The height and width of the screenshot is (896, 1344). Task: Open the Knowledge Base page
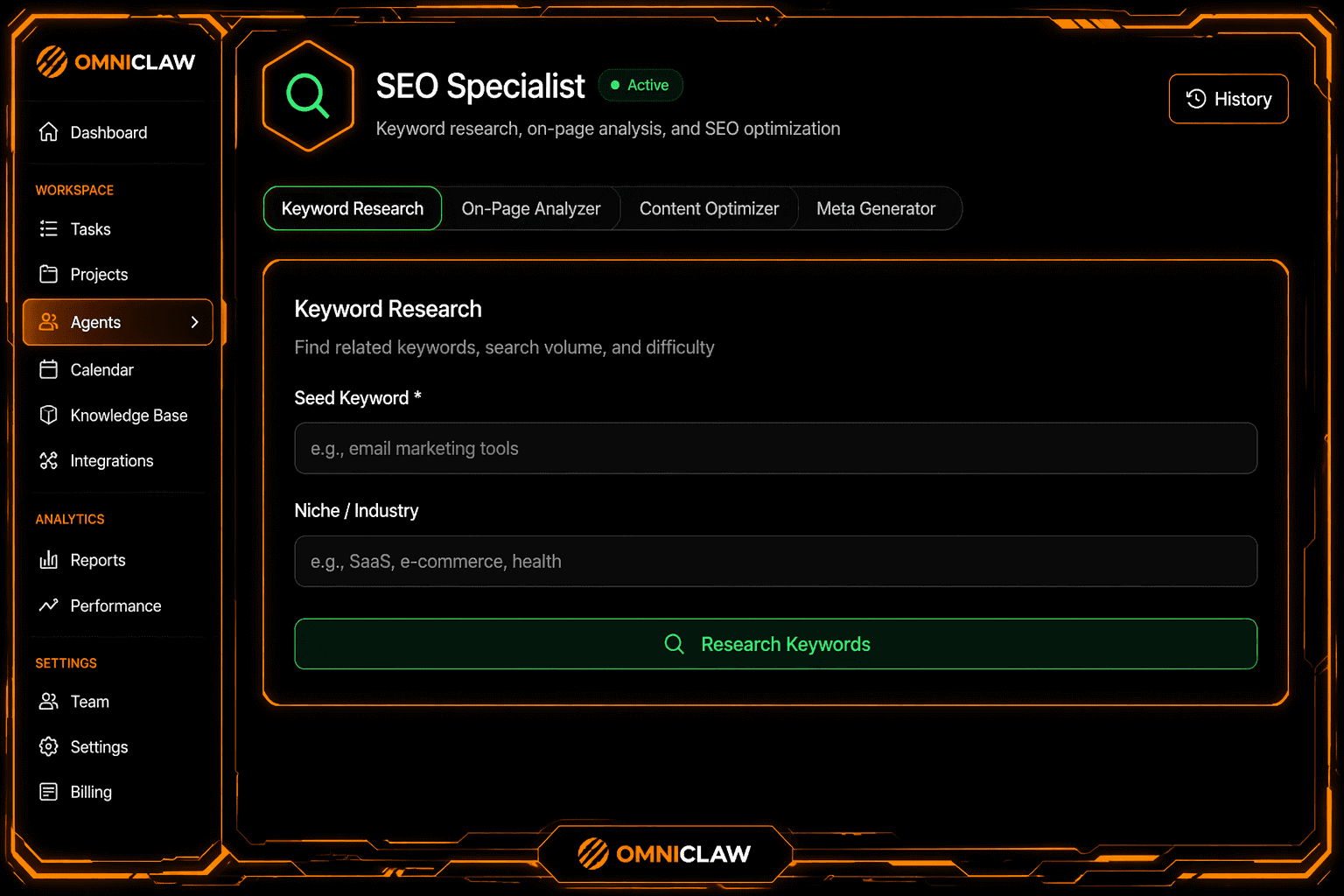pos(117,415)
